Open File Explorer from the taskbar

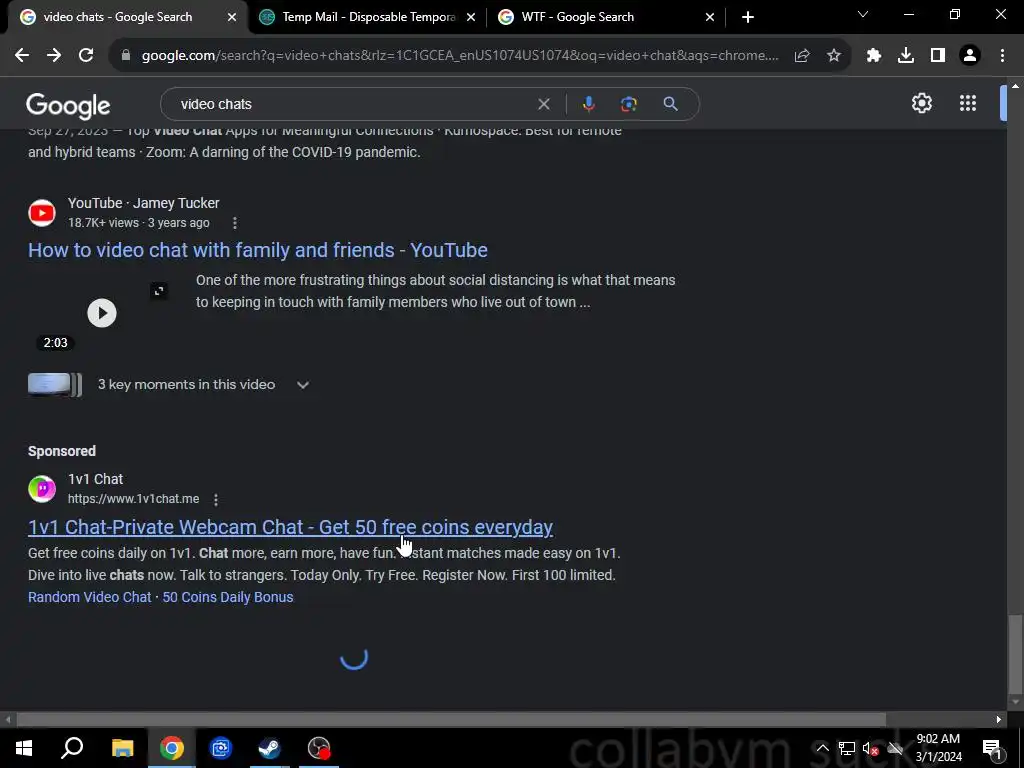pos(122,748)
